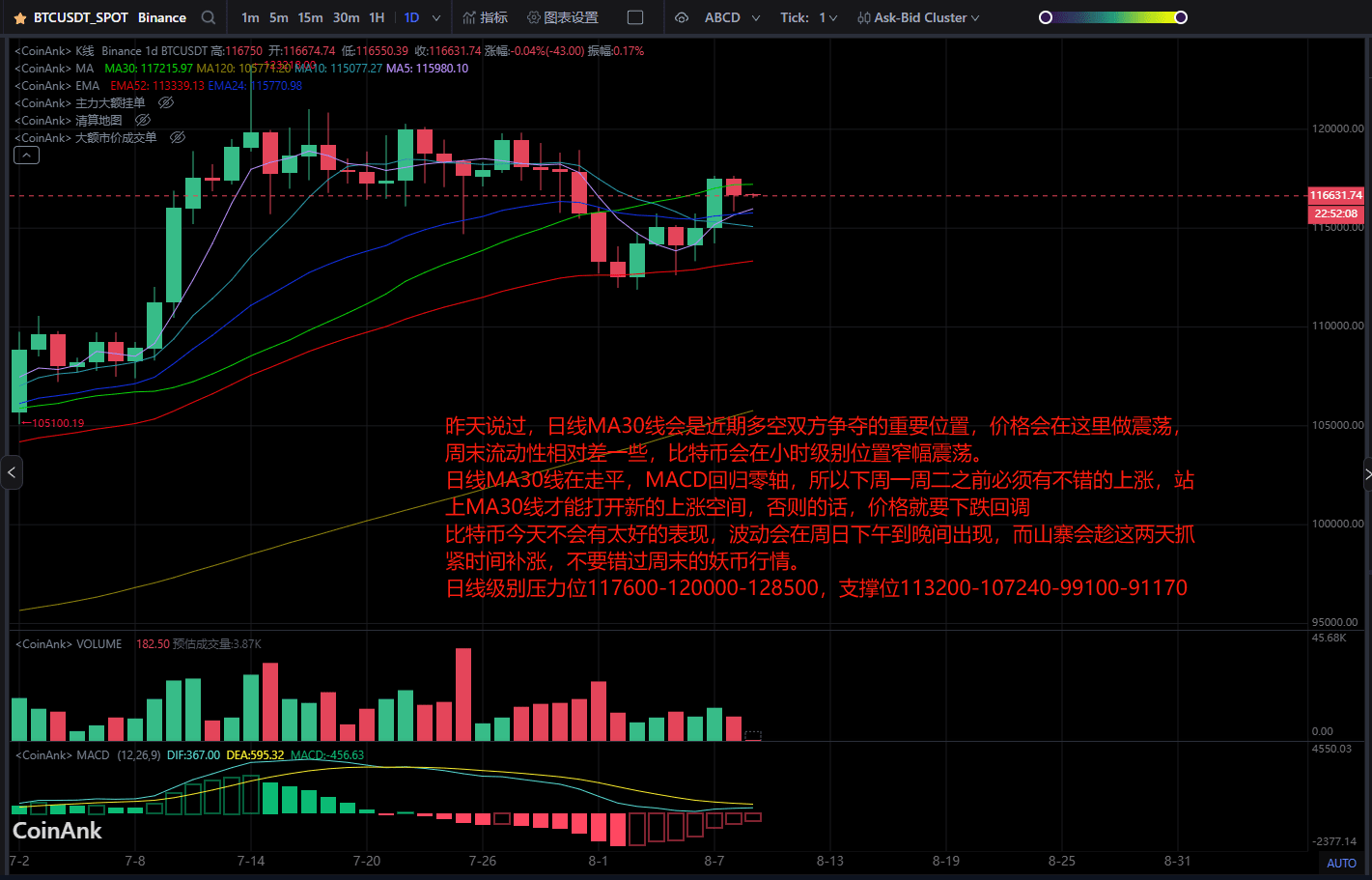The image size is (1372, 880).
Task: Open the ABCD dropdown
Action: pos(755,18)
